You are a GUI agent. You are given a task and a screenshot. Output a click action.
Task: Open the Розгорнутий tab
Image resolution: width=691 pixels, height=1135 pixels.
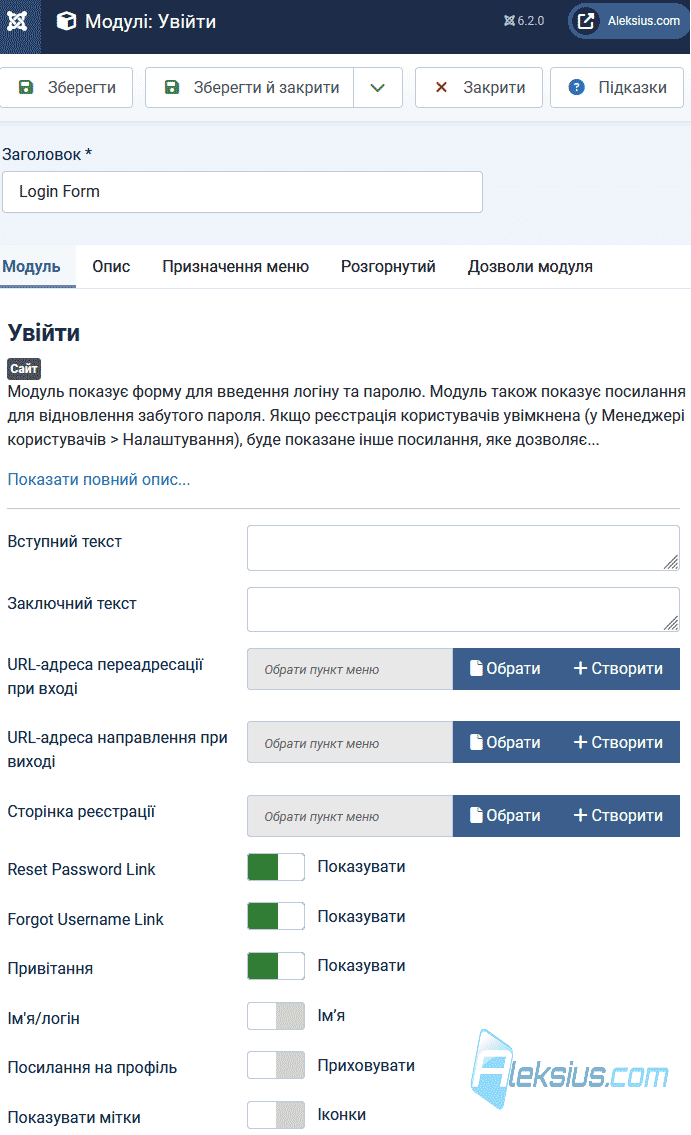(388, 266)
